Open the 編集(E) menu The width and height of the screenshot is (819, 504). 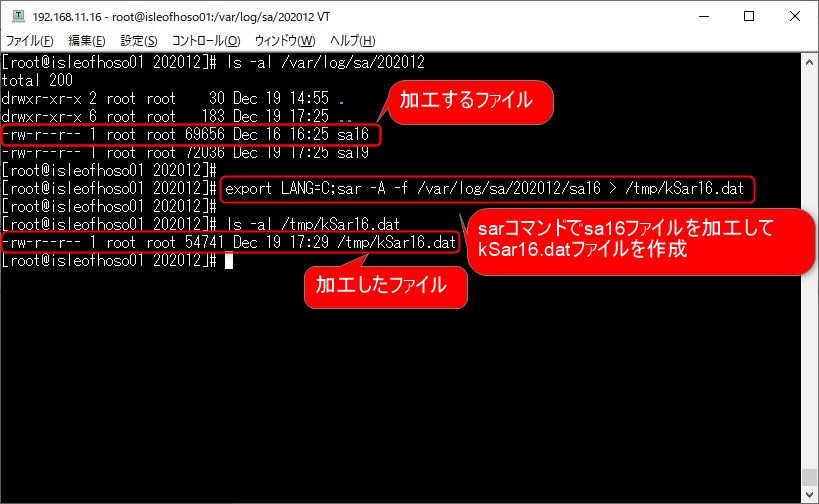coord(87,41)
